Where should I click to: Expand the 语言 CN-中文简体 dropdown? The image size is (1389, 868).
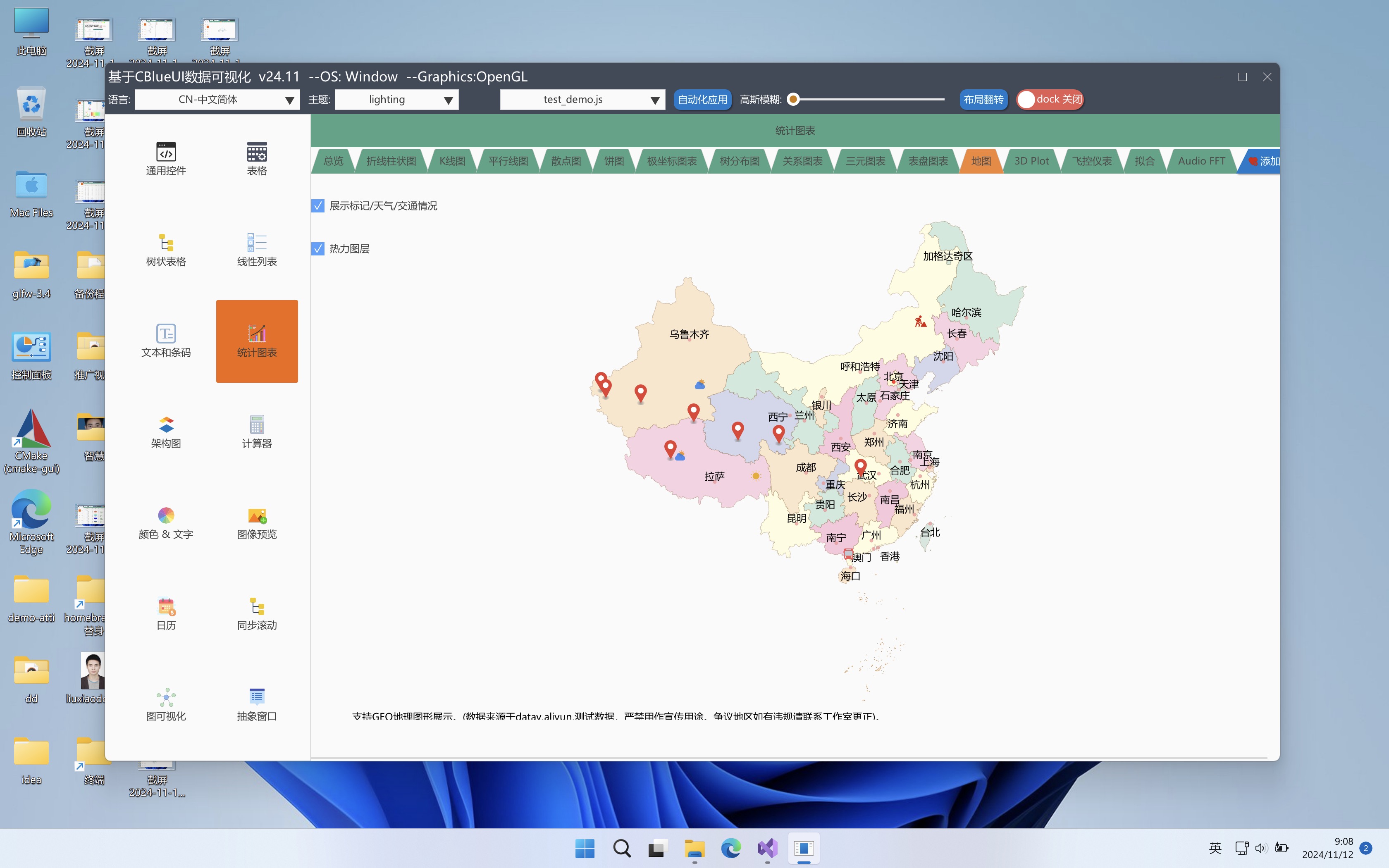[217, 99]
